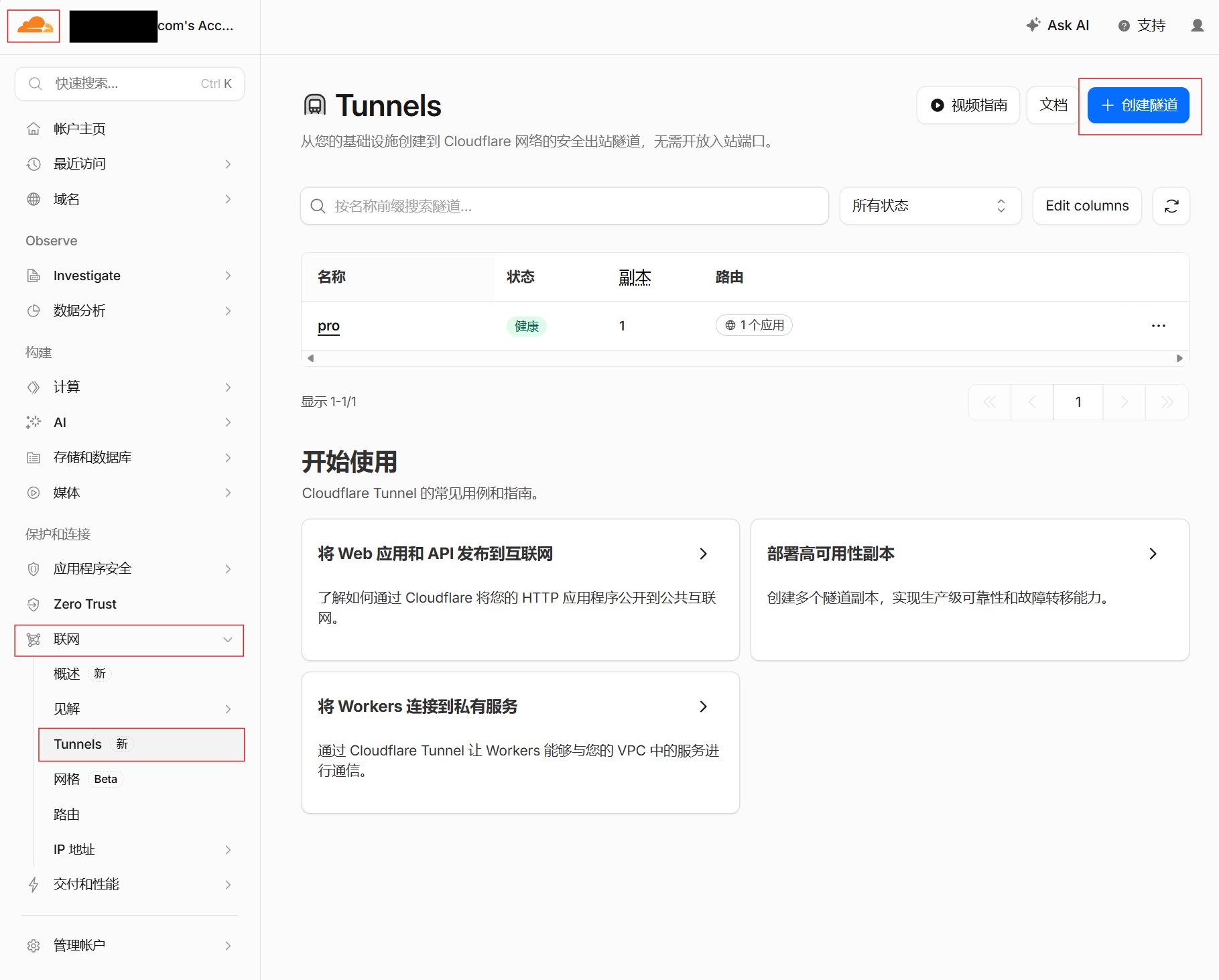Open the 文档 documentation button

(x=1053, y=105)
